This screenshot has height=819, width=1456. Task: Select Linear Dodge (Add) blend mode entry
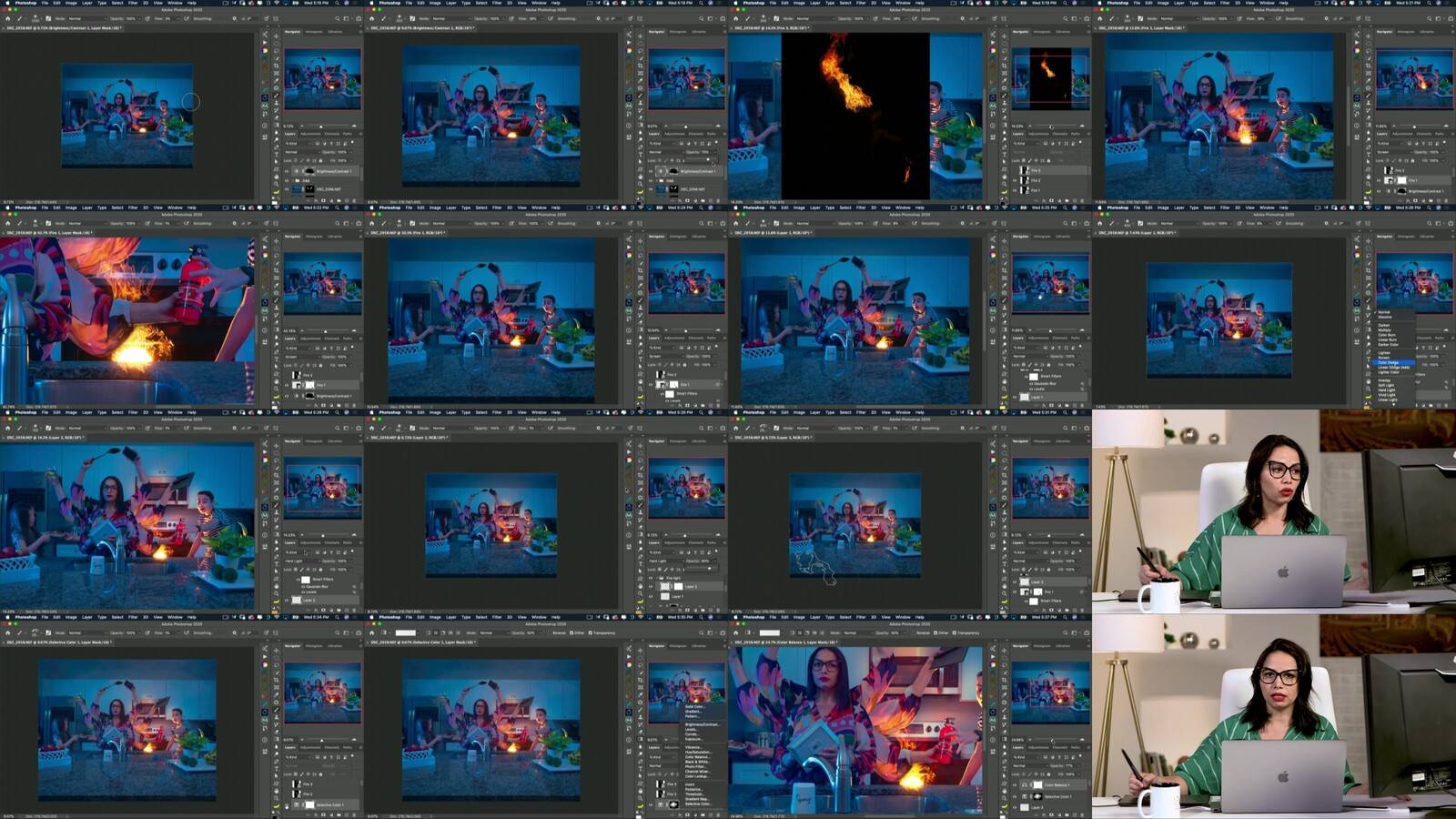pos(1393,368)
